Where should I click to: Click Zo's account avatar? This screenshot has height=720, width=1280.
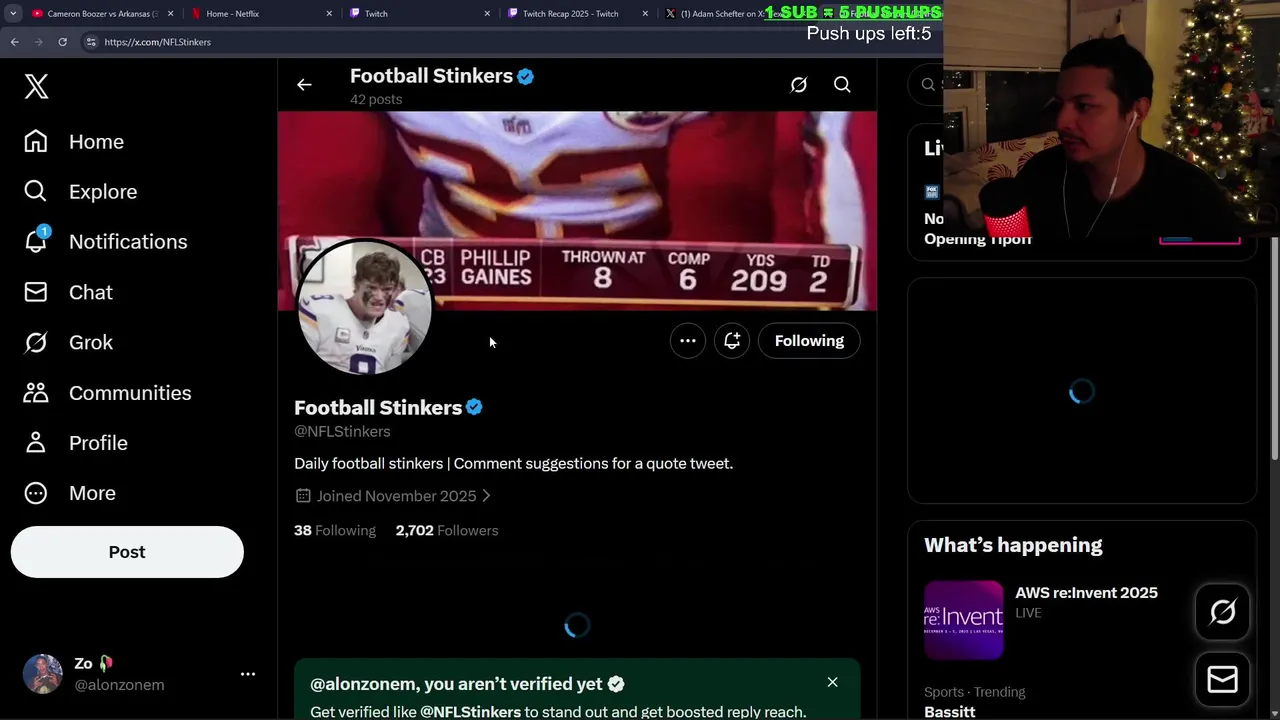point(43,674)
